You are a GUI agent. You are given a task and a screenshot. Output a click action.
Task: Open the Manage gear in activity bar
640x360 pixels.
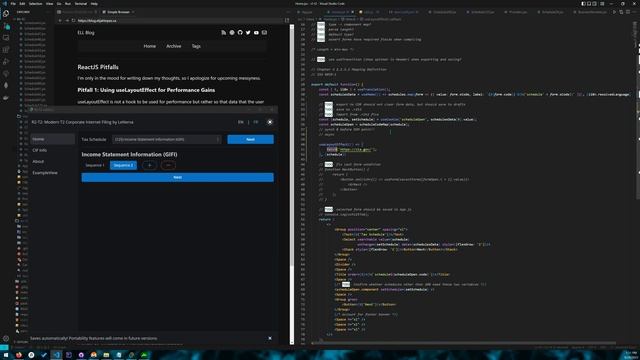tap(6, 338)
